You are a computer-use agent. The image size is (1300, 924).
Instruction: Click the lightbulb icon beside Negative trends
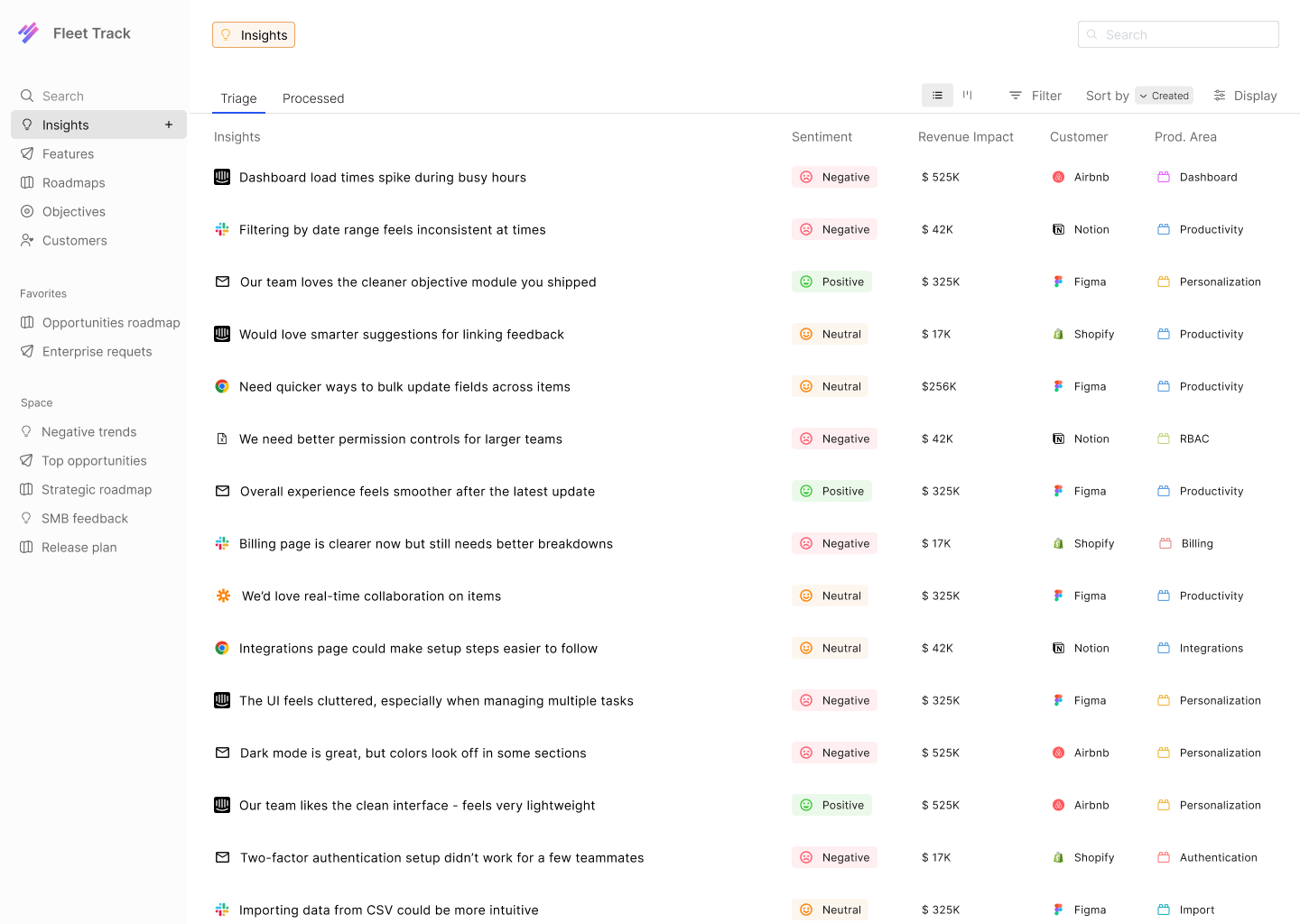(x=26, y=431)
